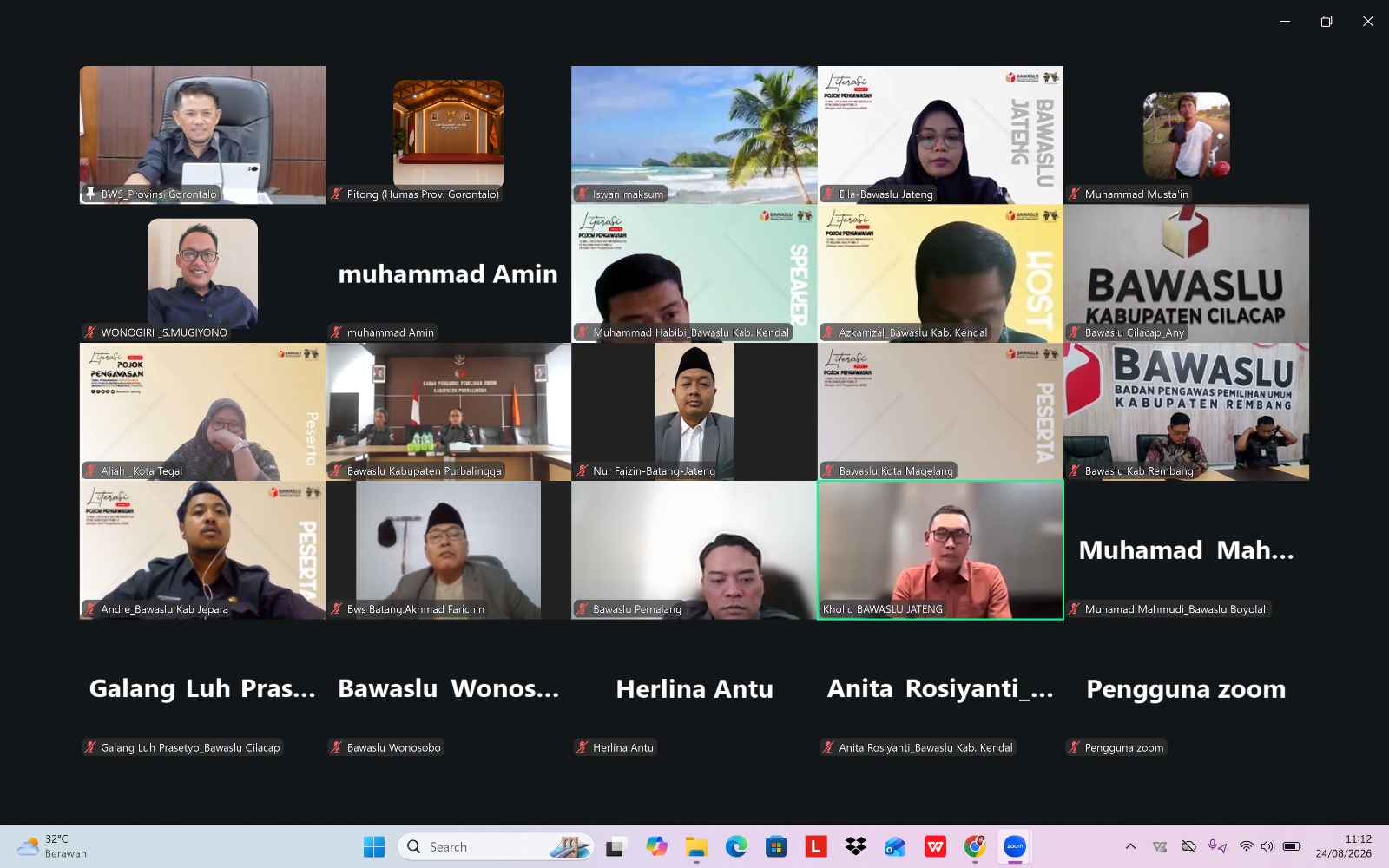This screenshot has height=868, width=1389.
Task: Click the Zoom icon in taskbar
Action: coord(1015,846)
